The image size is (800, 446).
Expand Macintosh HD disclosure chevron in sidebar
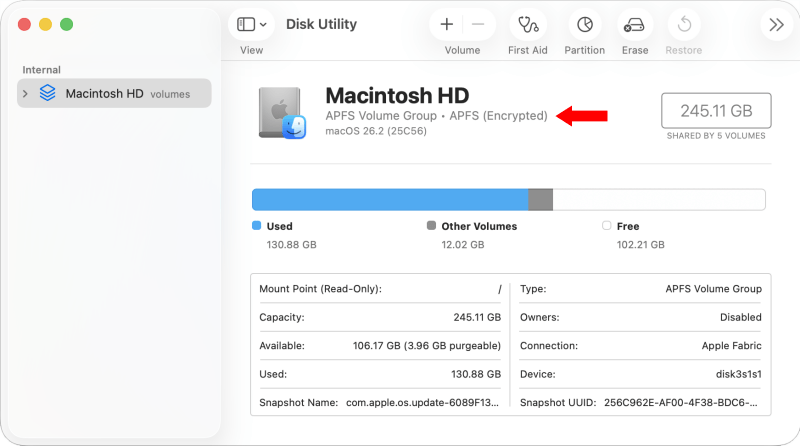[25, 93]
